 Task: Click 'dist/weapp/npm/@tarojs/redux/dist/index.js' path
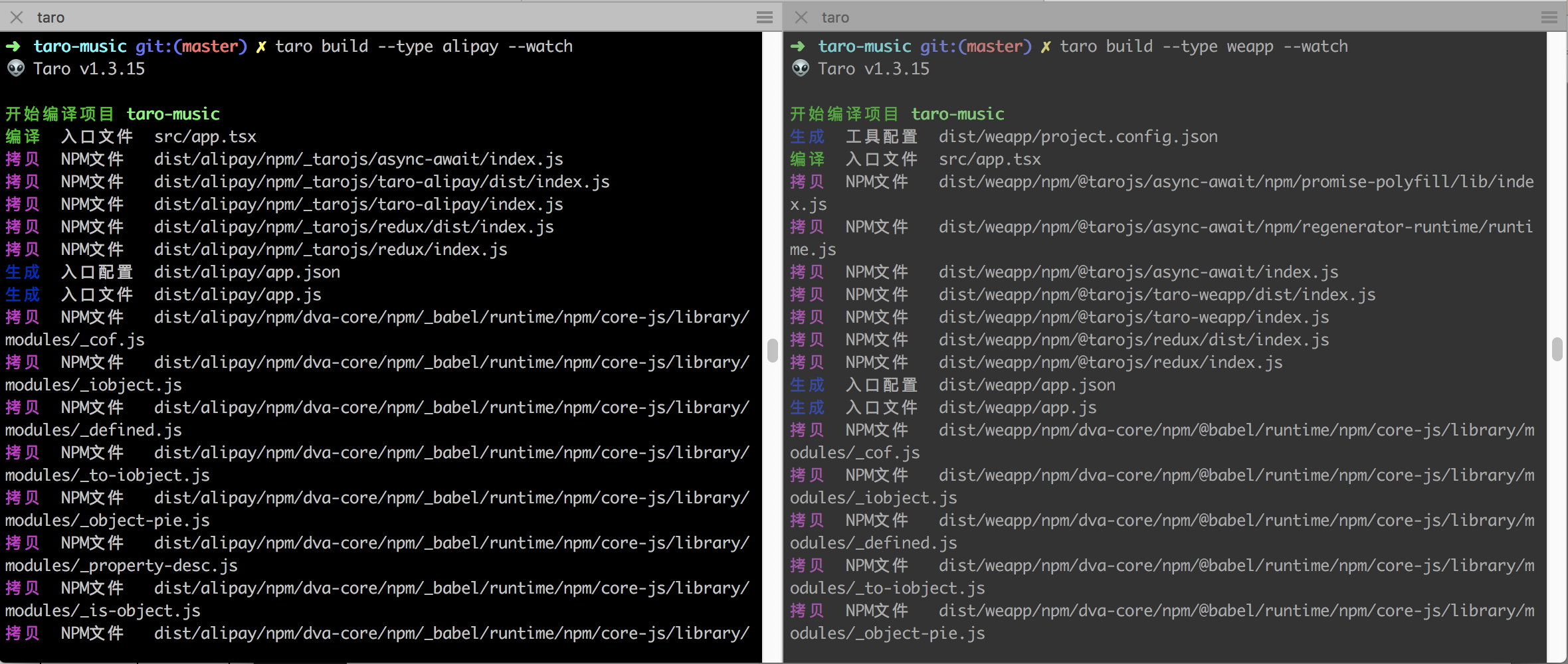(1134, 340)
